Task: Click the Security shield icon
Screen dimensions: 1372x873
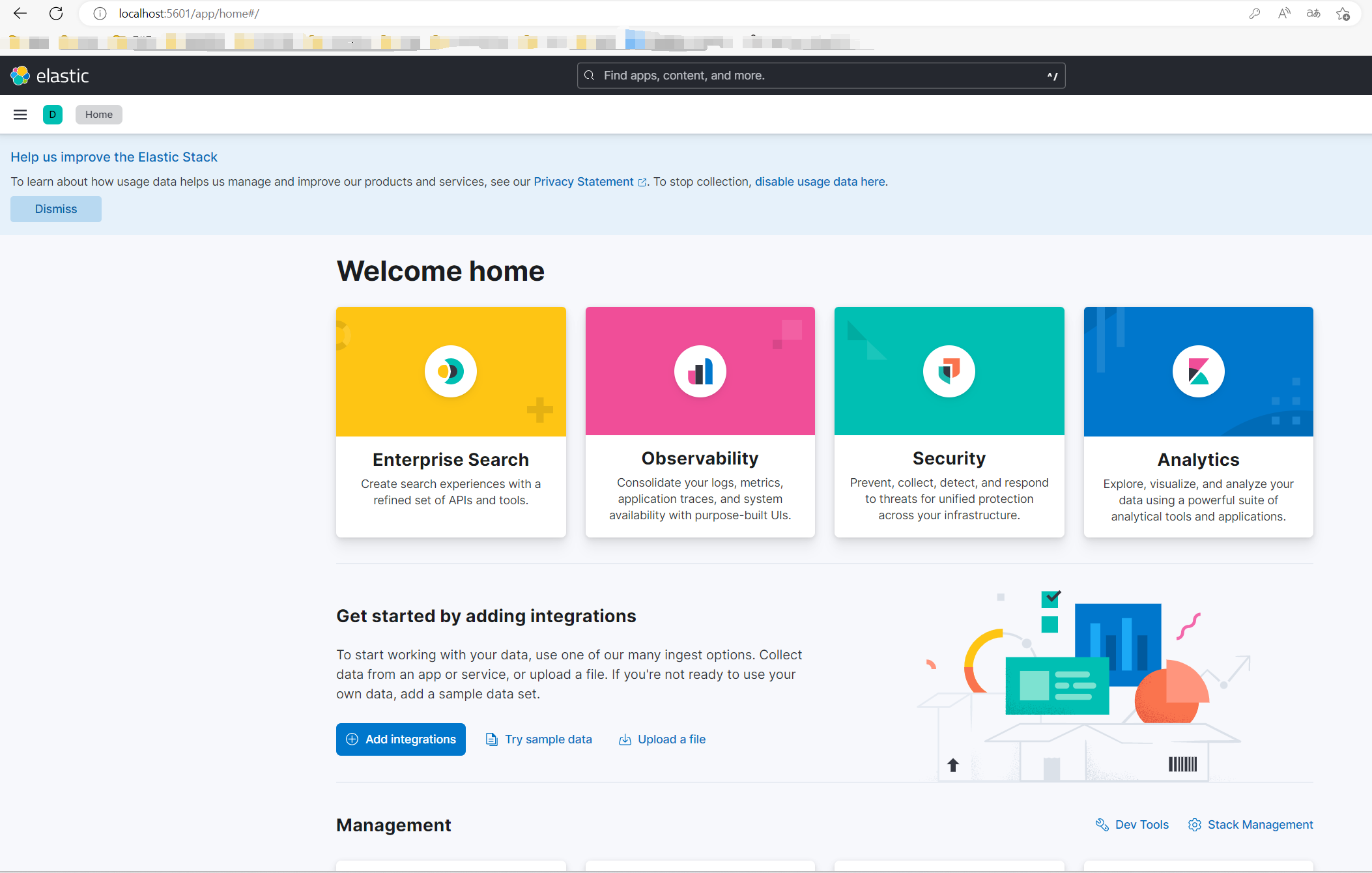Action: click(x=949, y=371)
